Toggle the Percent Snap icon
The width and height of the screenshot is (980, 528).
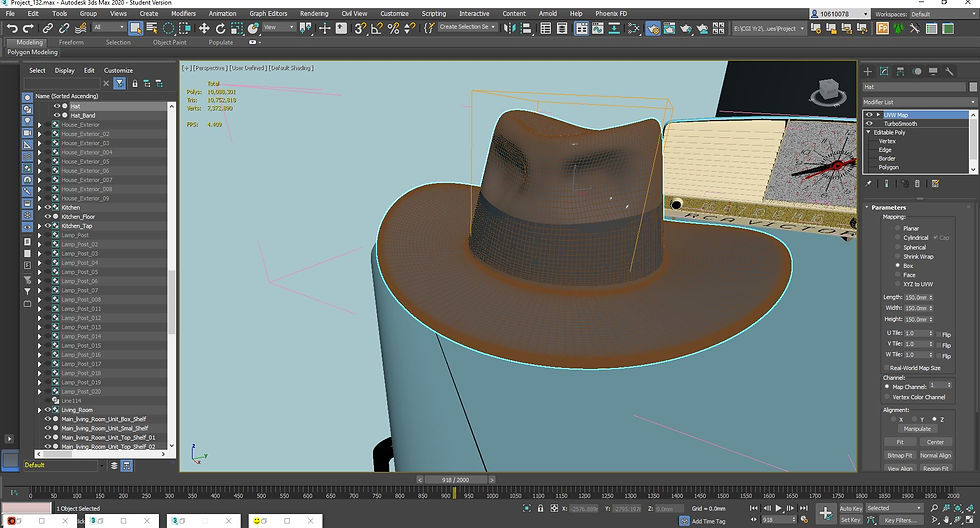click(x=393, y=28)
